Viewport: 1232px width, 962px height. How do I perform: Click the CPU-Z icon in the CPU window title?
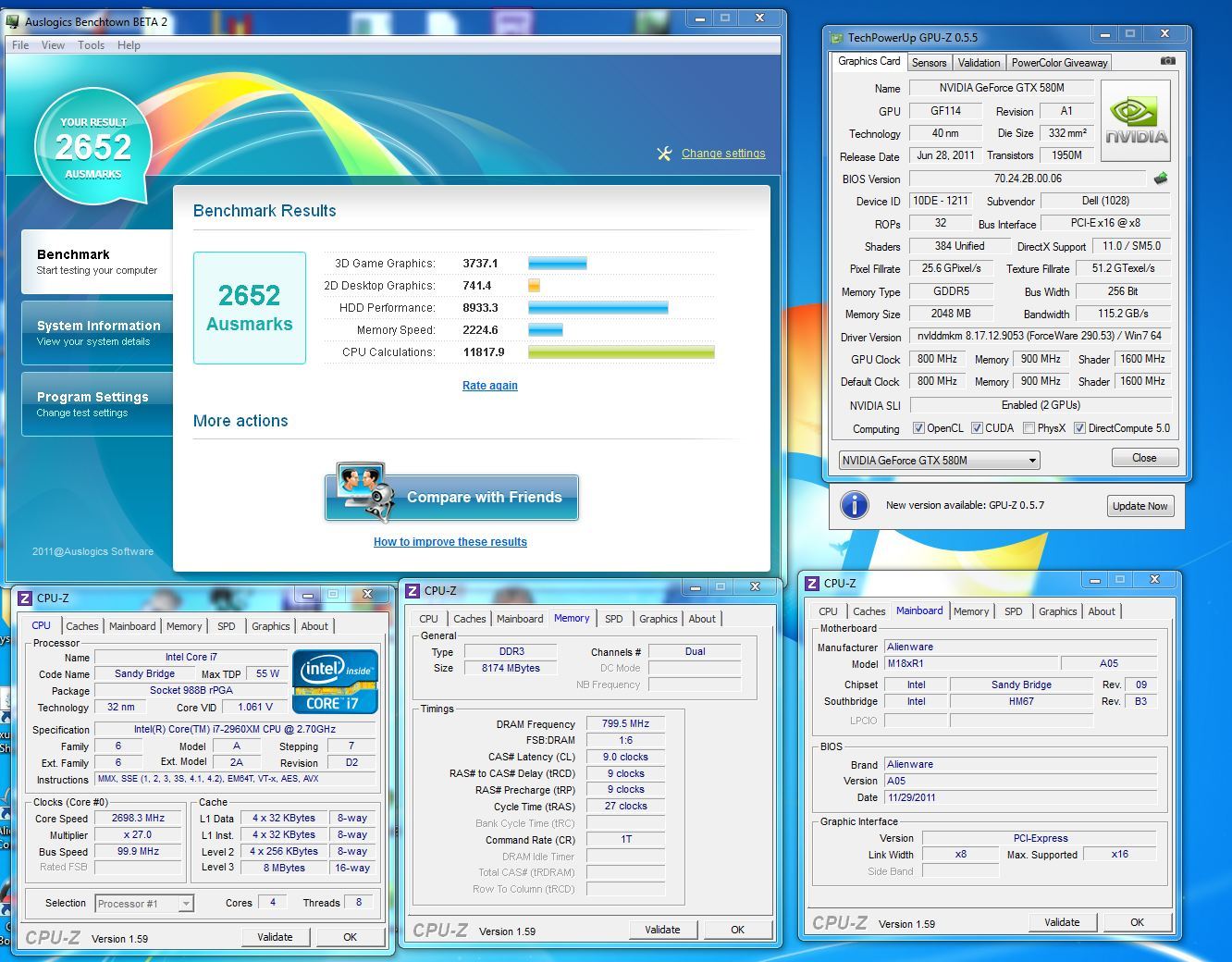coord(26,598)
